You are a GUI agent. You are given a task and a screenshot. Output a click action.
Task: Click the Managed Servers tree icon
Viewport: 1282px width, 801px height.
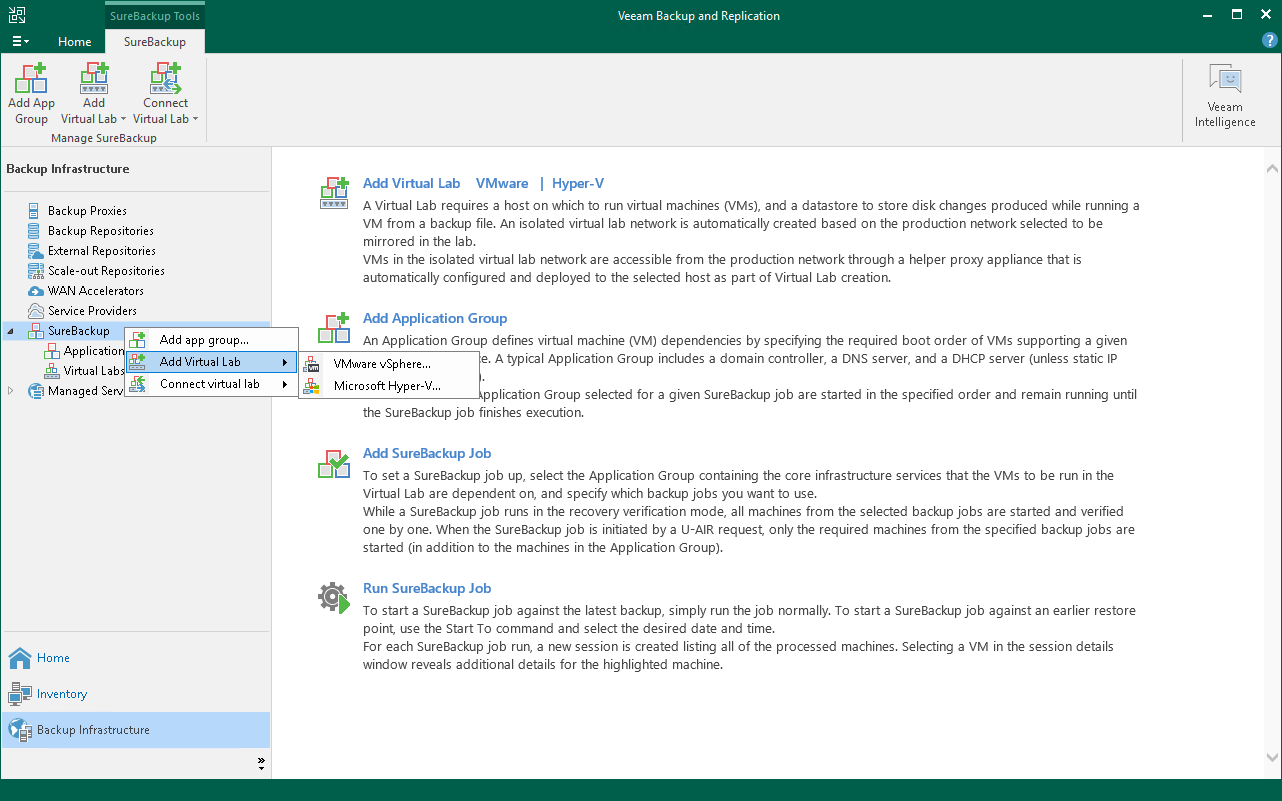click(36, 391)
